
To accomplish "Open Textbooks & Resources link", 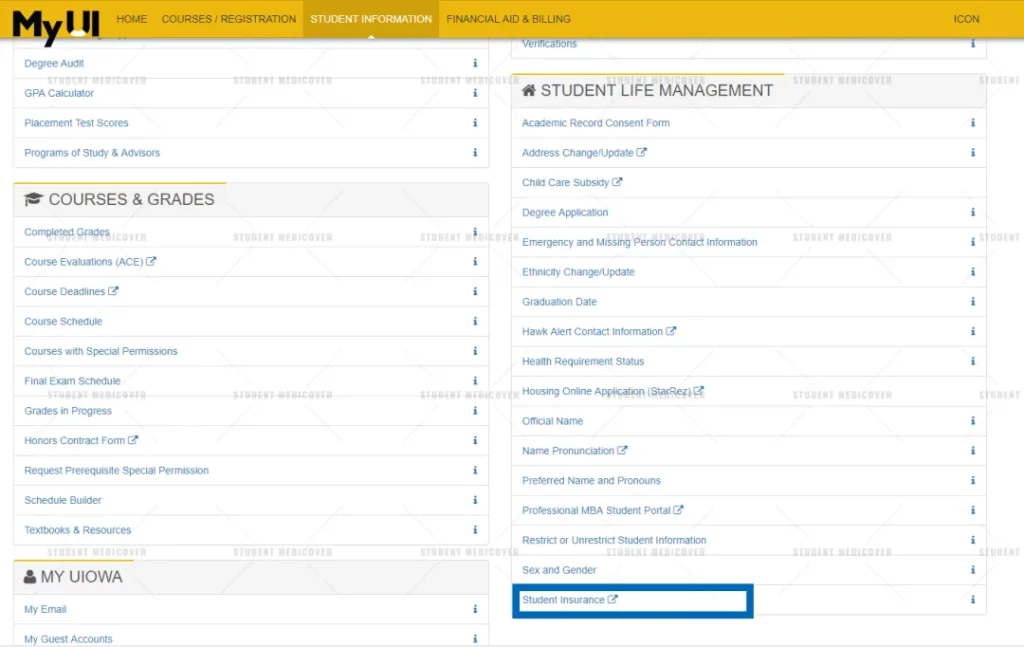I will coord(78,530).
